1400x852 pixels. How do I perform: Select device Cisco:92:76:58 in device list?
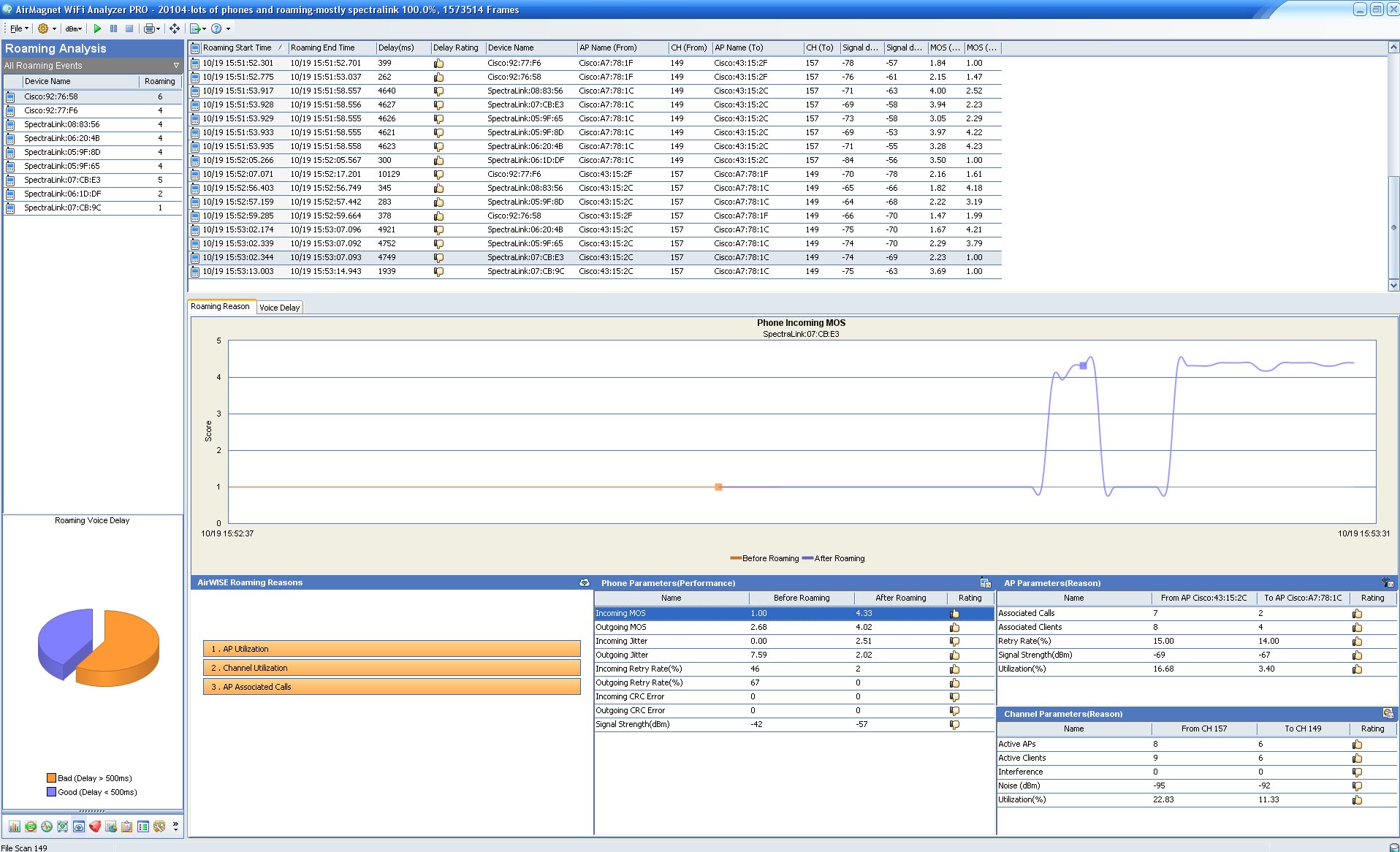click(x=93, y=96)
